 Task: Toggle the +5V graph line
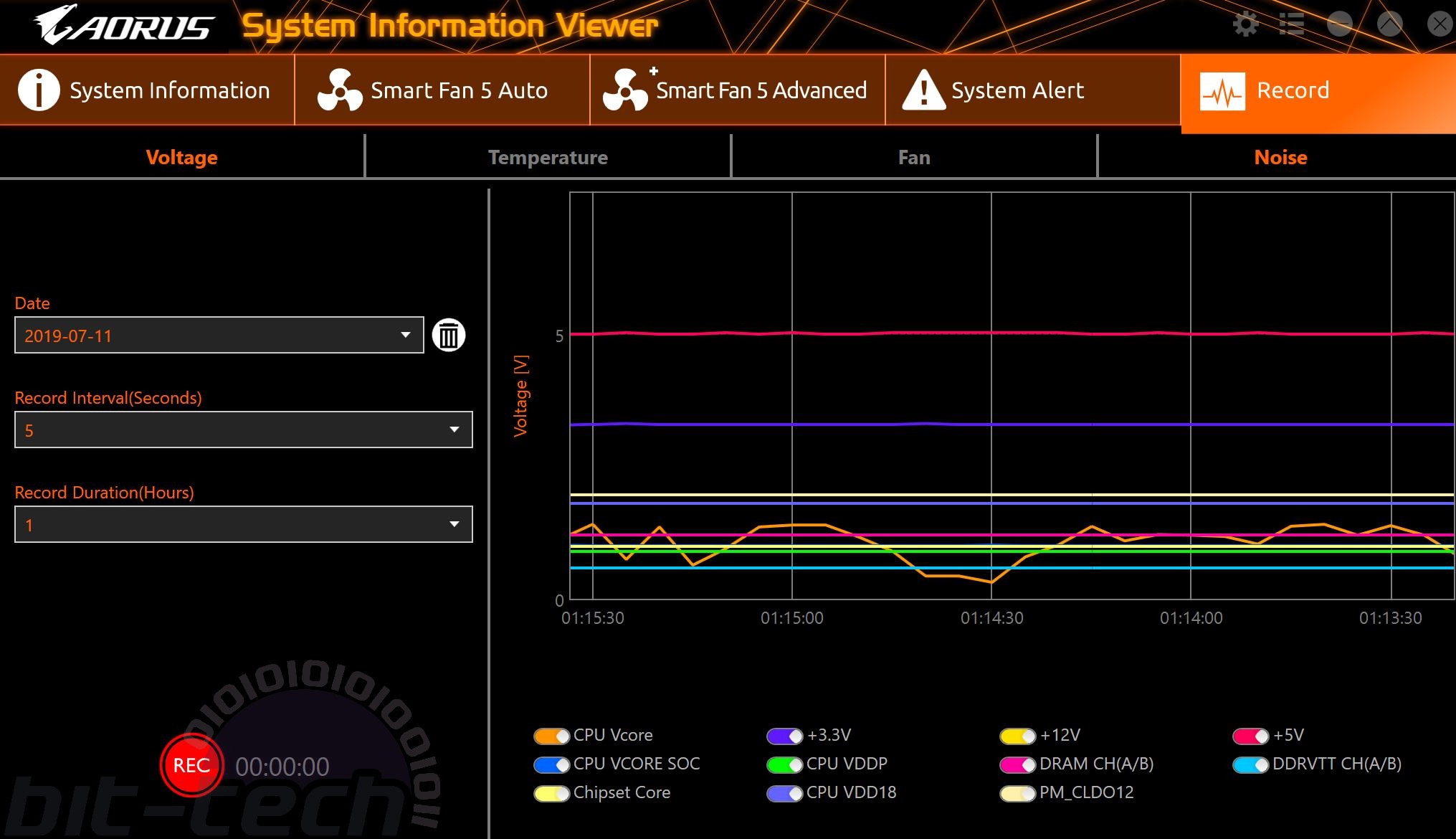click(1251, 736)
